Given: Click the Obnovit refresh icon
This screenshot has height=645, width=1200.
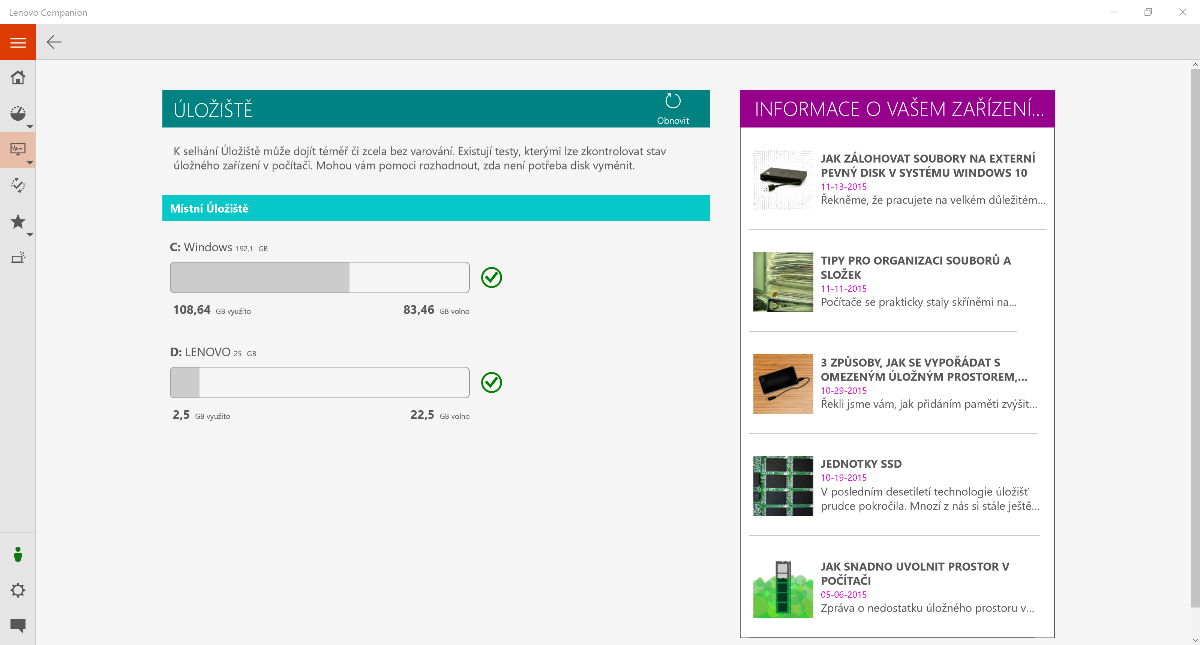Looking at the screenshot, I should tap(673, 101).
